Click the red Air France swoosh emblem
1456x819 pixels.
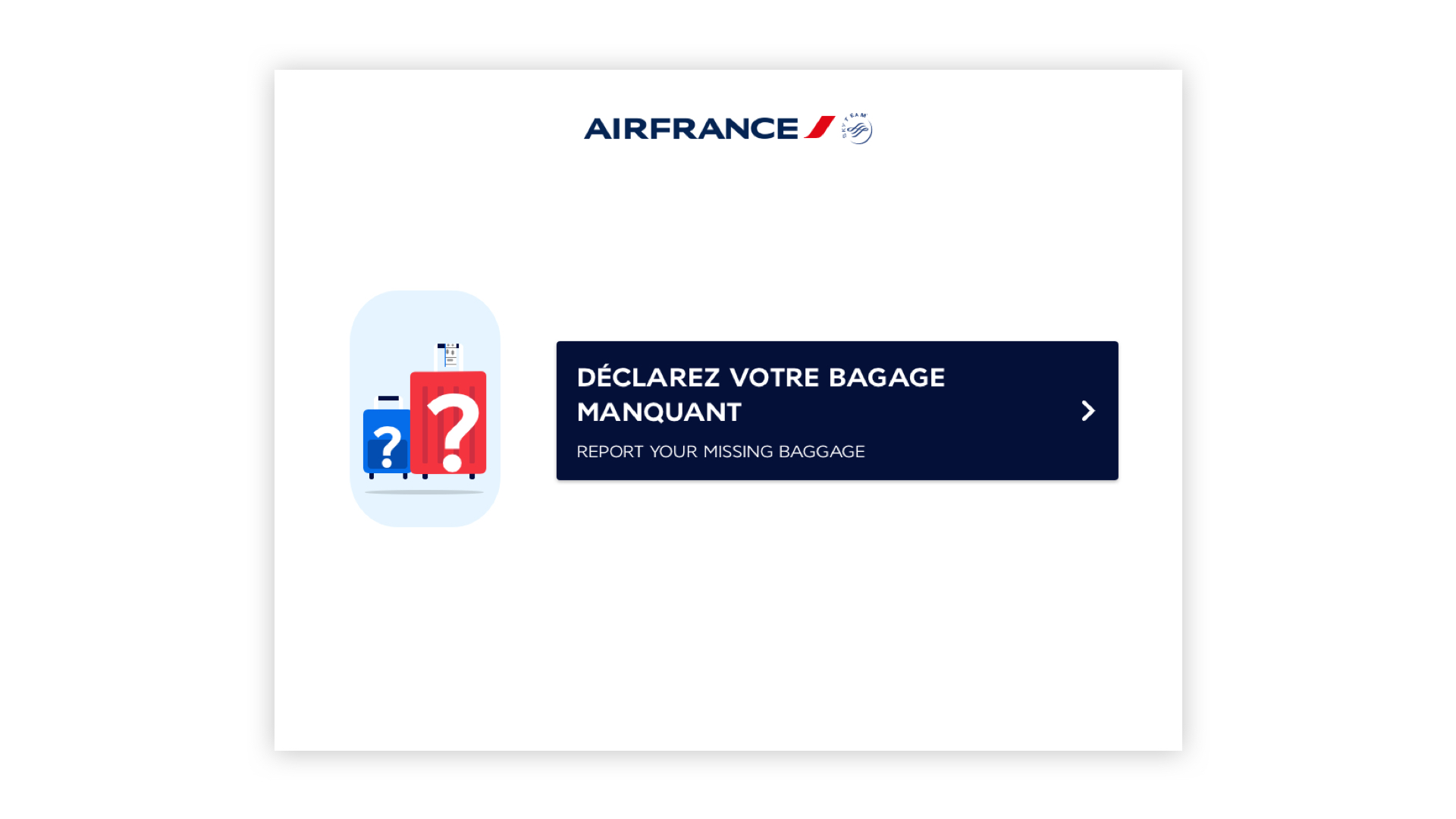click(820, 127)
